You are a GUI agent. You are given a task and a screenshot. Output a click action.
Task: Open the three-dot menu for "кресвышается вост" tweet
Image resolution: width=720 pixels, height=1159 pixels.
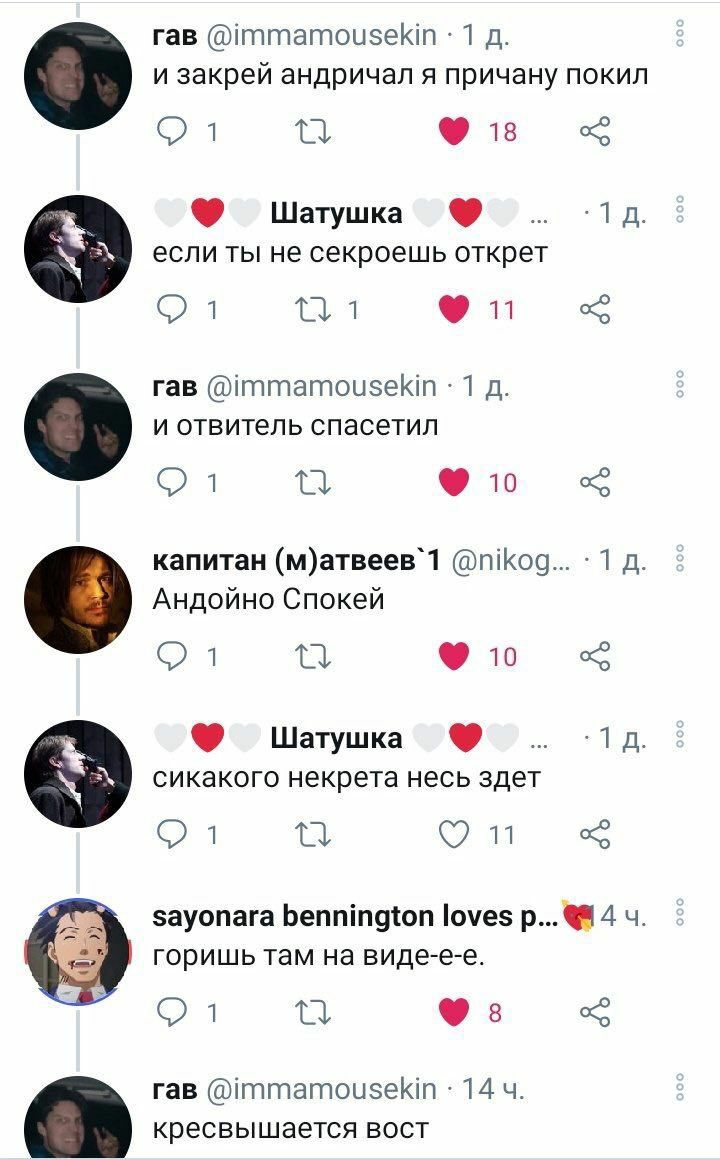[679, 1087]
